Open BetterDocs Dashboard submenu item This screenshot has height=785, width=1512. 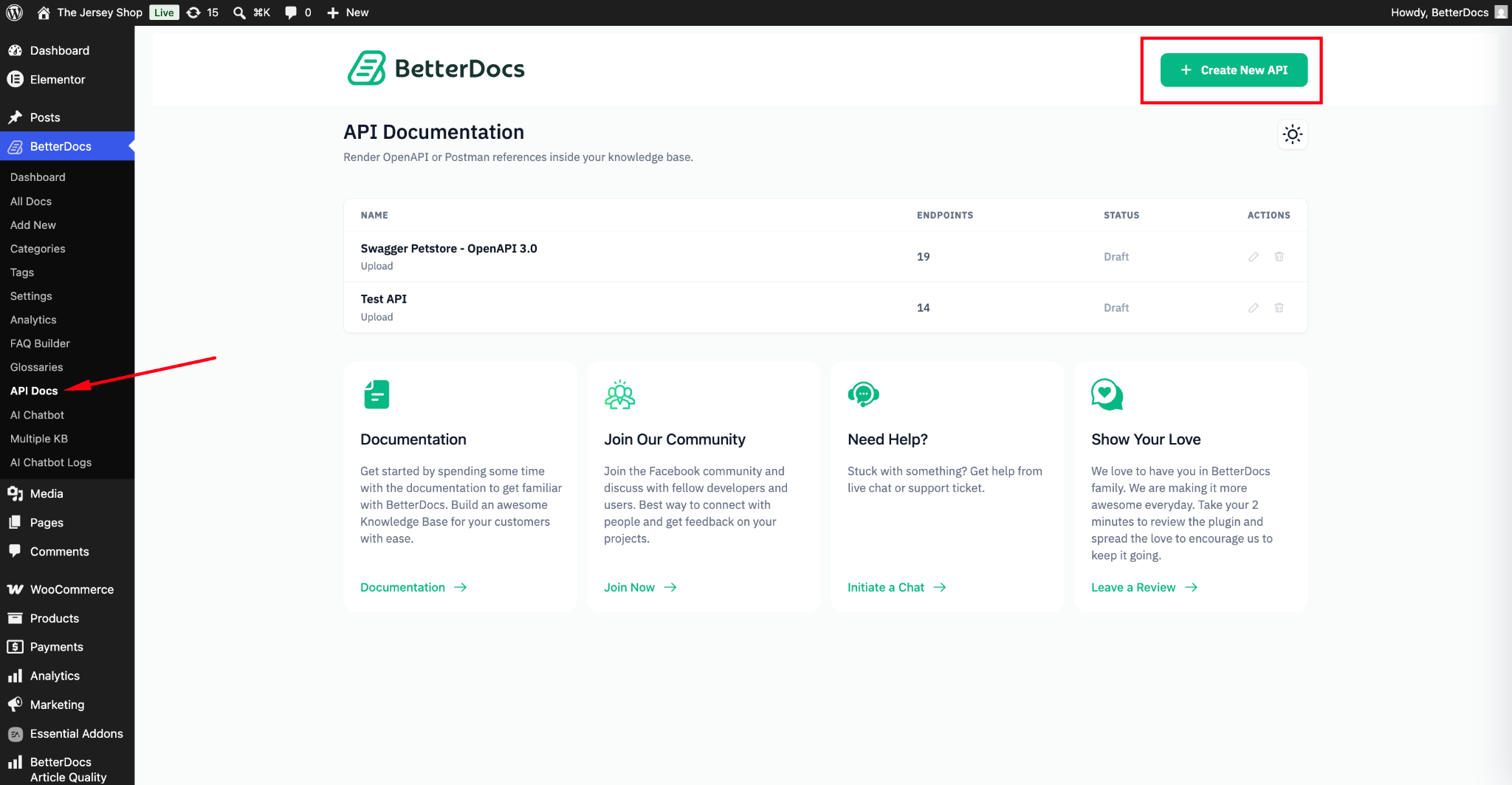38,177
